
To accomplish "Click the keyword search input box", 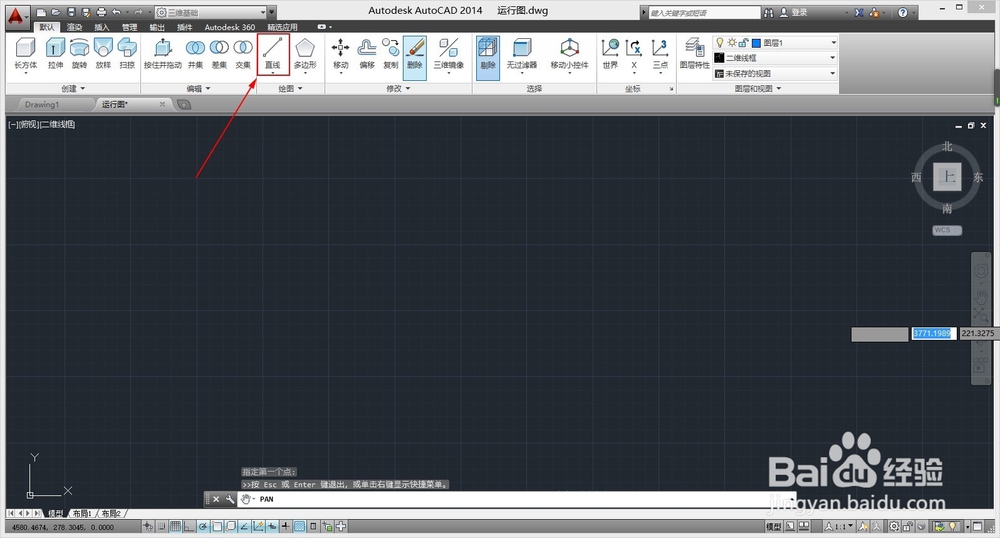I will tap(704, 13).
